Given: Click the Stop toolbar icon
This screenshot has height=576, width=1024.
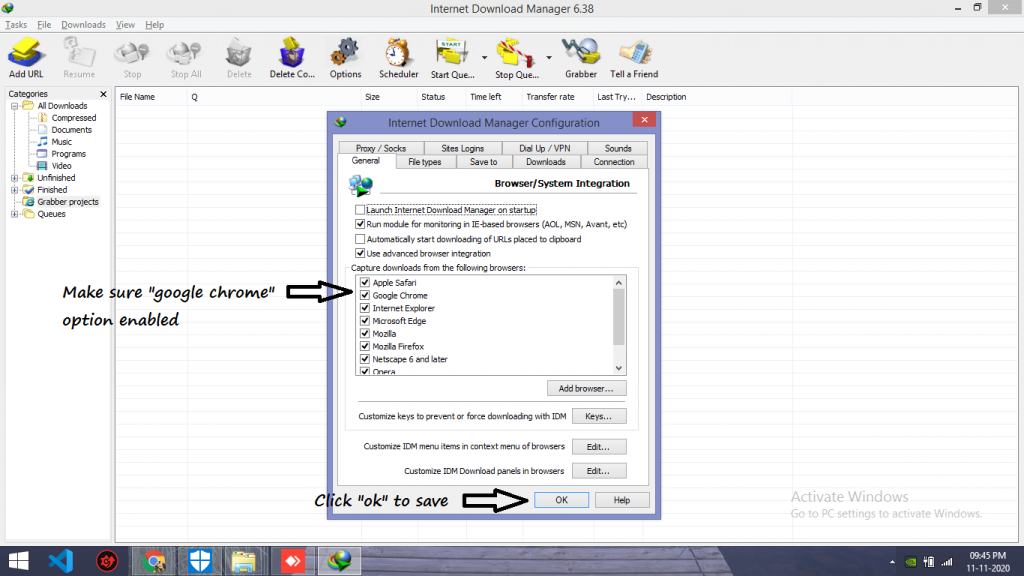Looking at the screenshot, I should click(x=132, y=57).
